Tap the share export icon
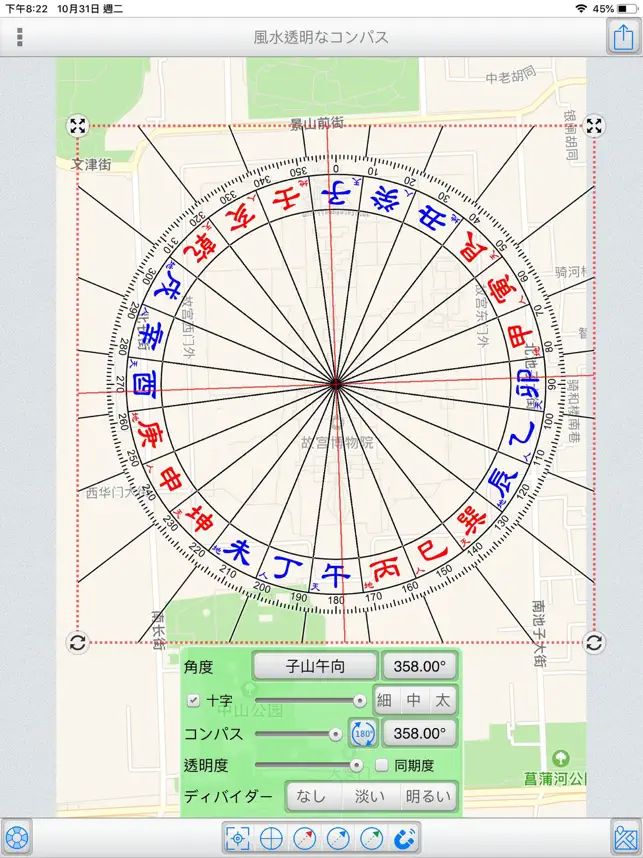The width and height of the screenshot is (643, 858). point(623,37)
